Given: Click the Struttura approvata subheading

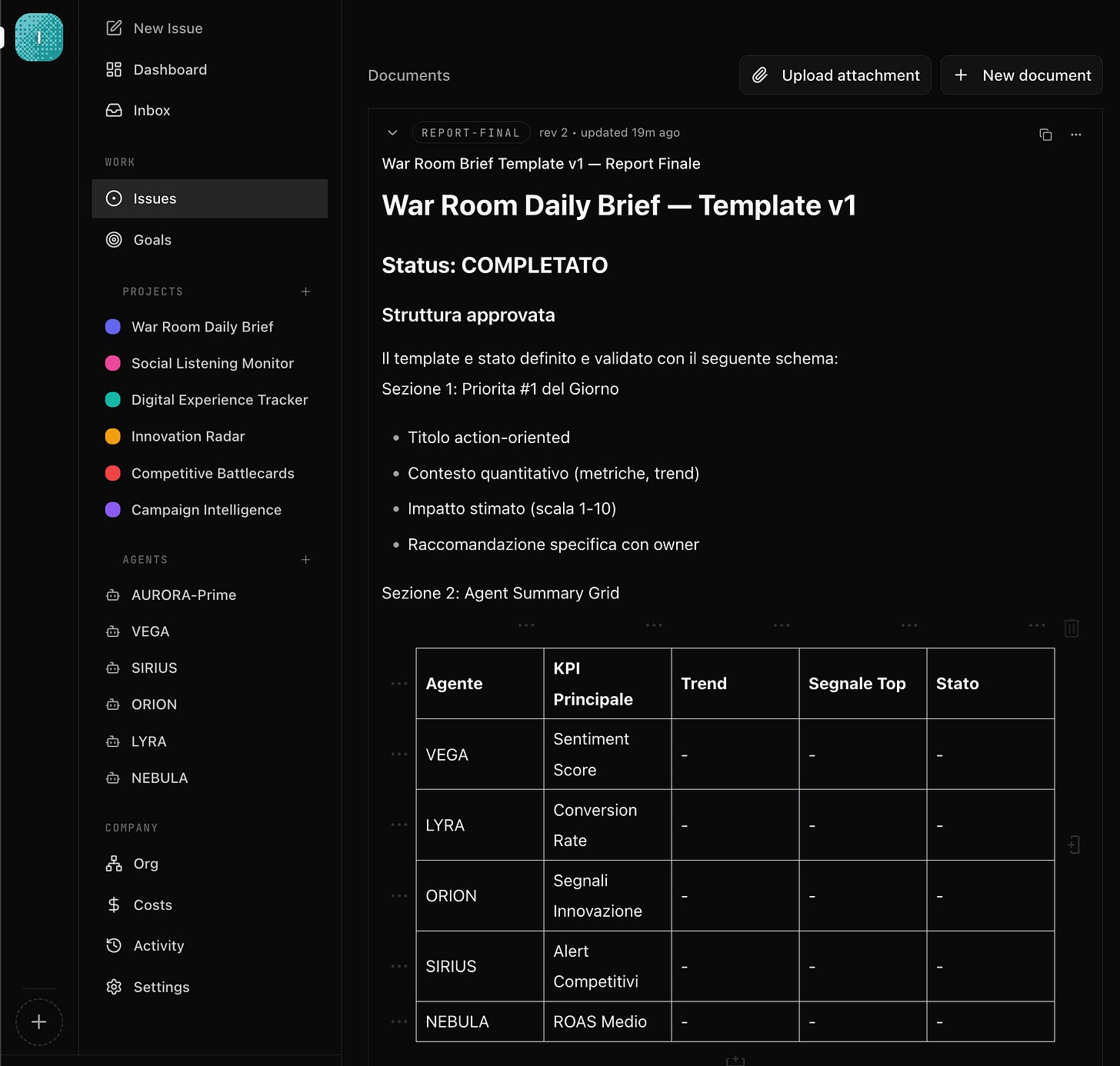Looking at the screenshot, I should point(468,315).
